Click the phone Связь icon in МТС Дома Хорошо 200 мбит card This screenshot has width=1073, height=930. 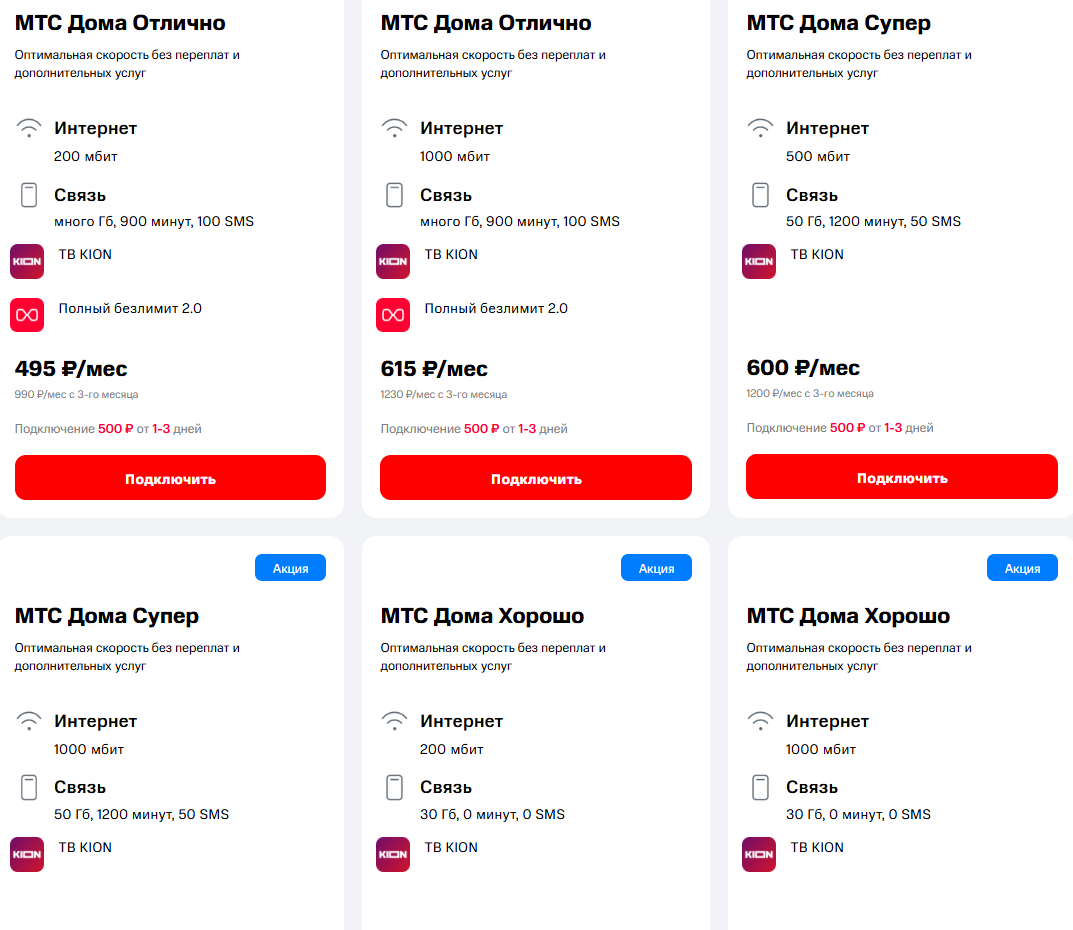click(395, 787)
